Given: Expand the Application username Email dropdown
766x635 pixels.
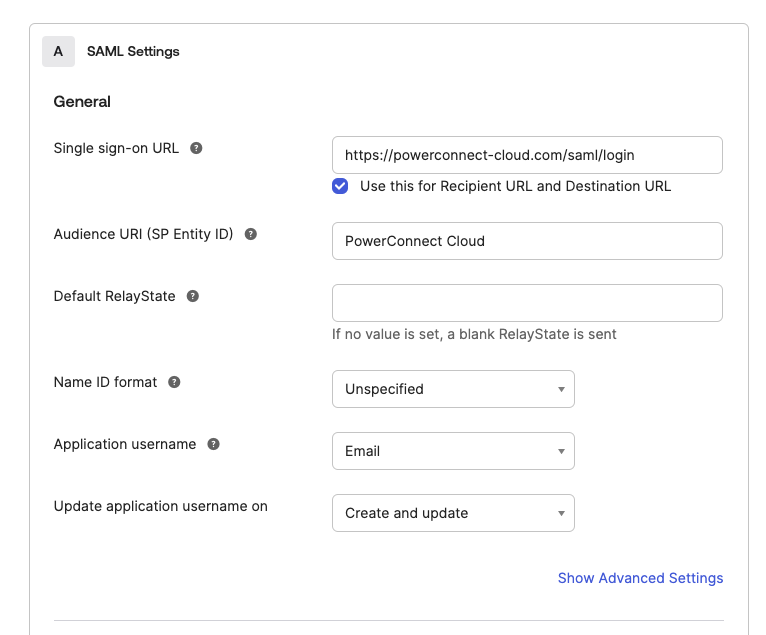Looking at the screenshot, I should [453, 451].
